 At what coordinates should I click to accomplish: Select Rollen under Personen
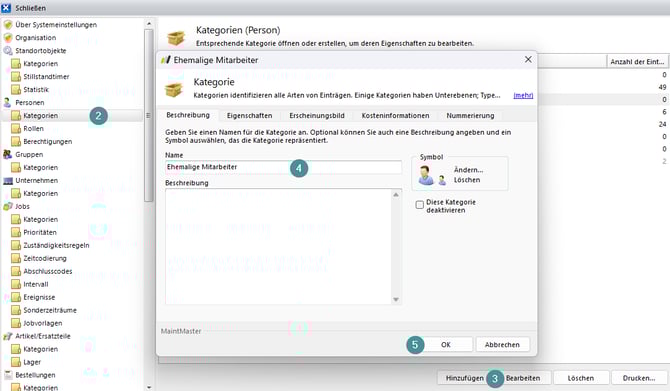pos(33,129)
